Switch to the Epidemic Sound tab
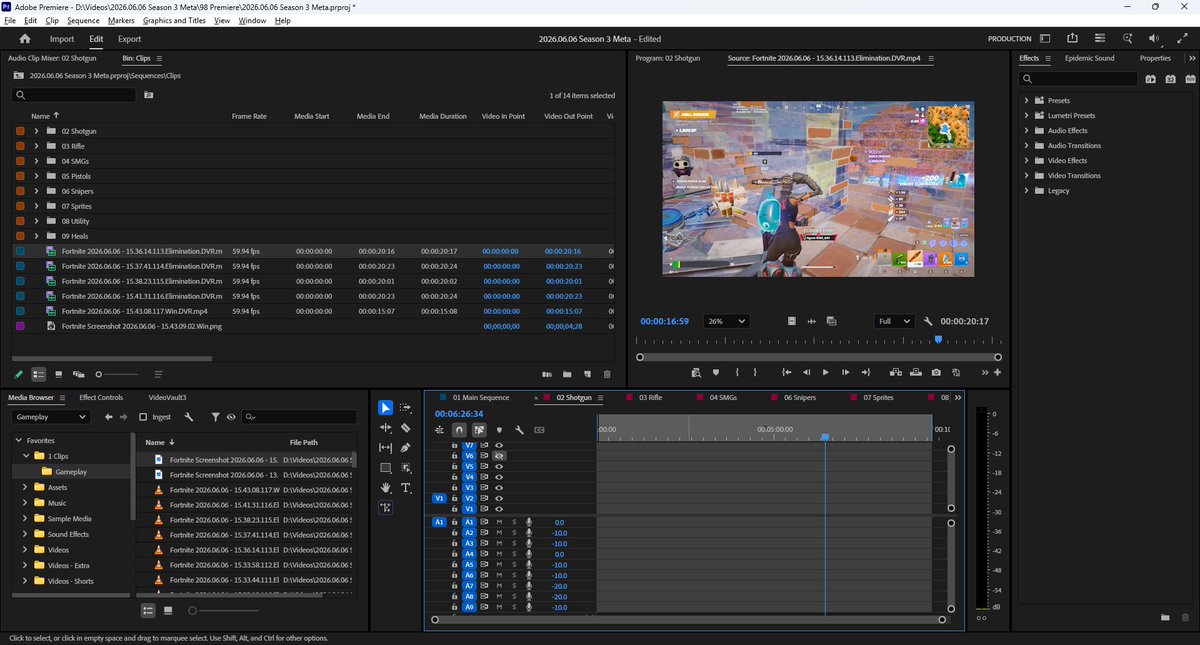The image size is (1200, 645). pyautogui.click(x=1089, y=58)
